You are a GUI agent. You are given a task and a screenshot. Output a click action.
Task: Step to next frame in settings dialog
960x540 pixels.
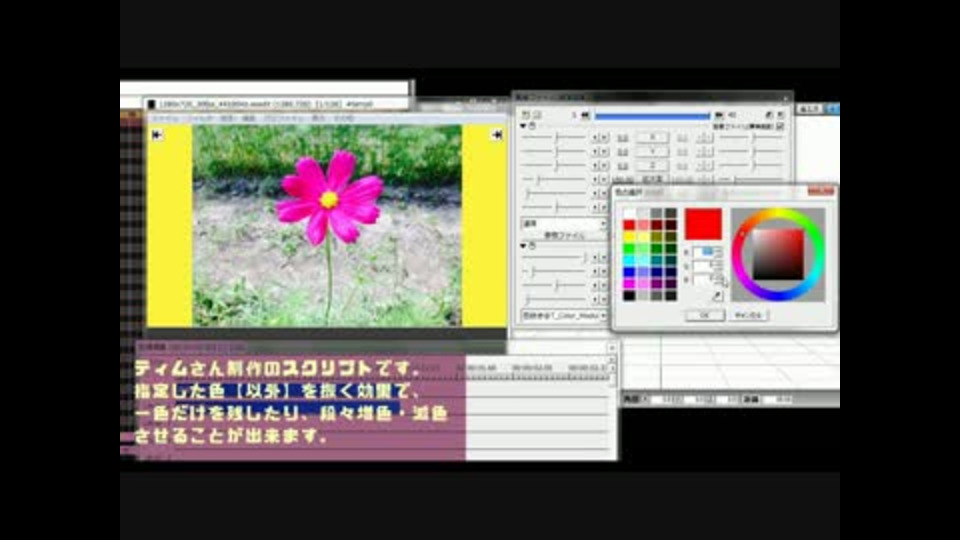719,115
